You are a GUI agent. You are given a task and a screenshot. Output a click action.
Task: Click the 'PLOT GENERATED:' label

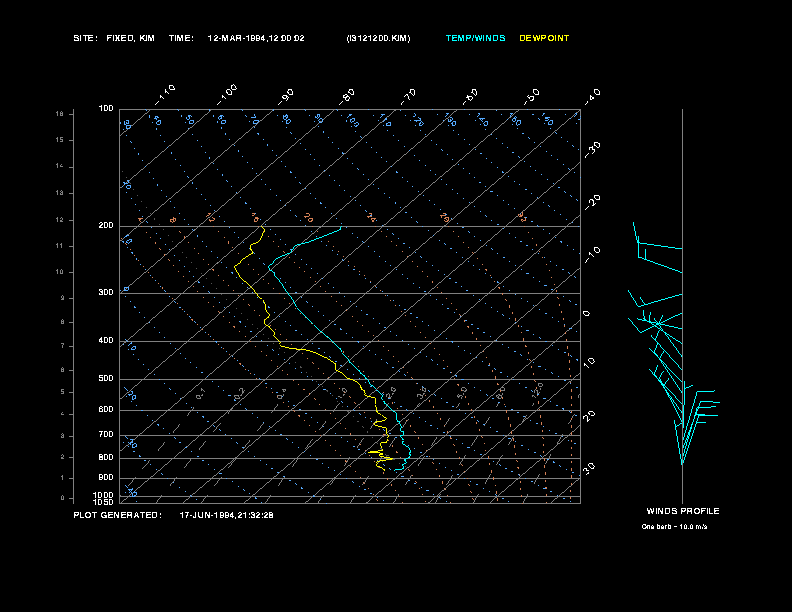click(x=118, y=515)
